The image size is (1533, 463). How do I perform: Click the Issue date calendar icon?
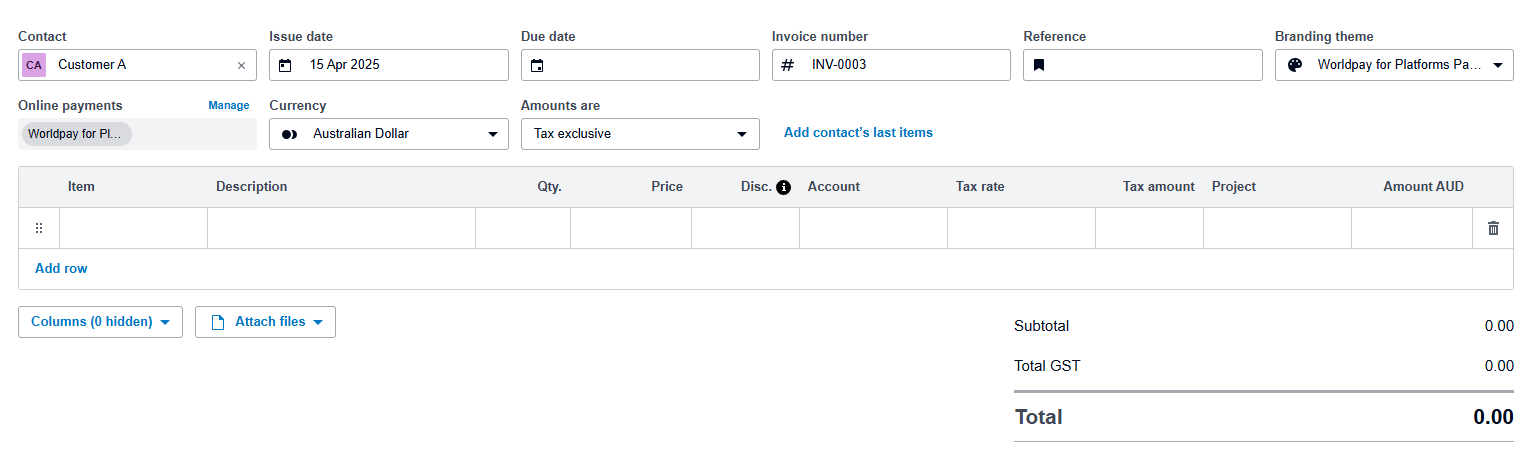pyautogui.click(x=285, y=65)
